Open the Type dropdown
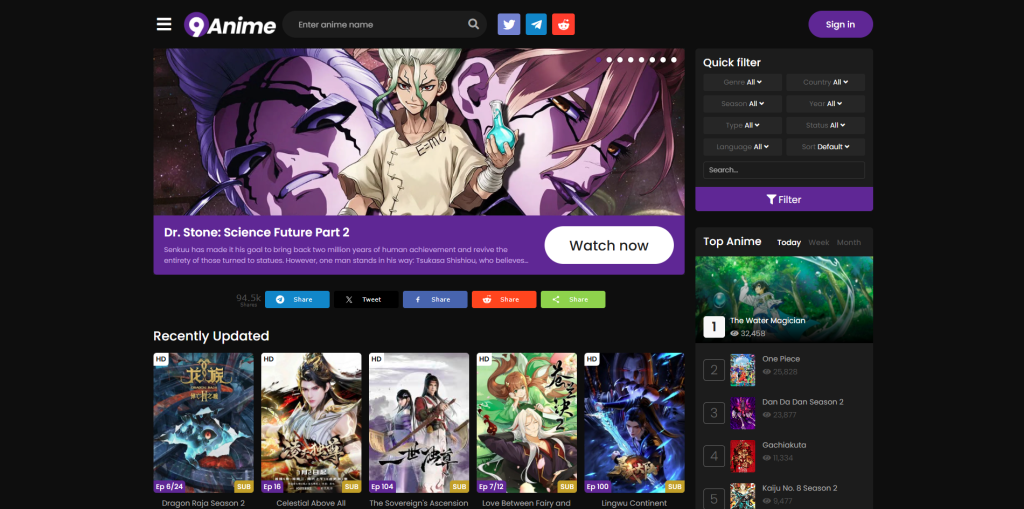Screen dimensions: 1024x509 point(743,125)
